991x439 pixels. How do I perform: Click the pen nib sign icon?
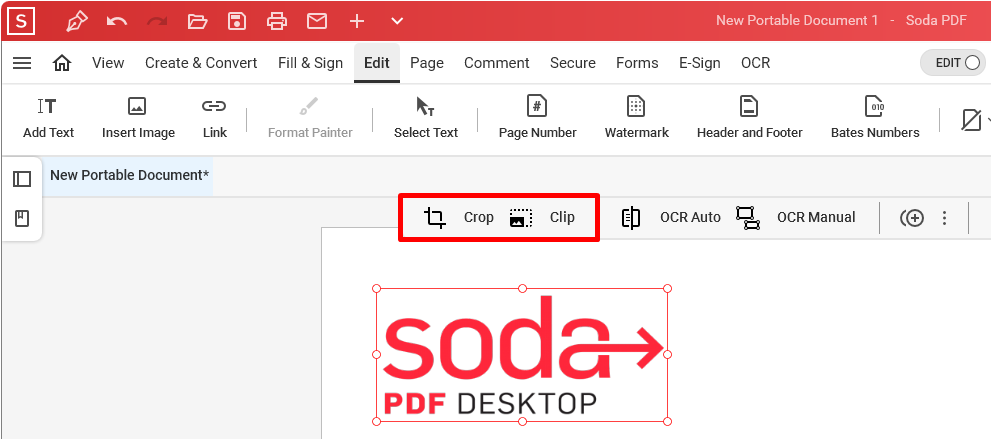77,21
